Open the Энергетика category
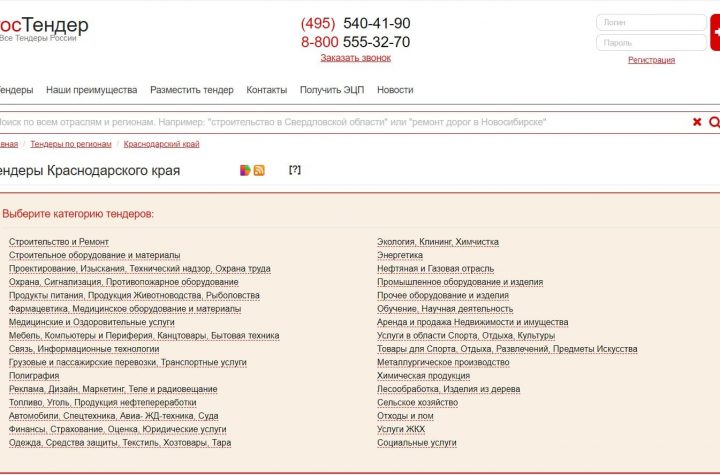This screenshot has height=475, width=720. pyautogui.click(x=400, y=255)
